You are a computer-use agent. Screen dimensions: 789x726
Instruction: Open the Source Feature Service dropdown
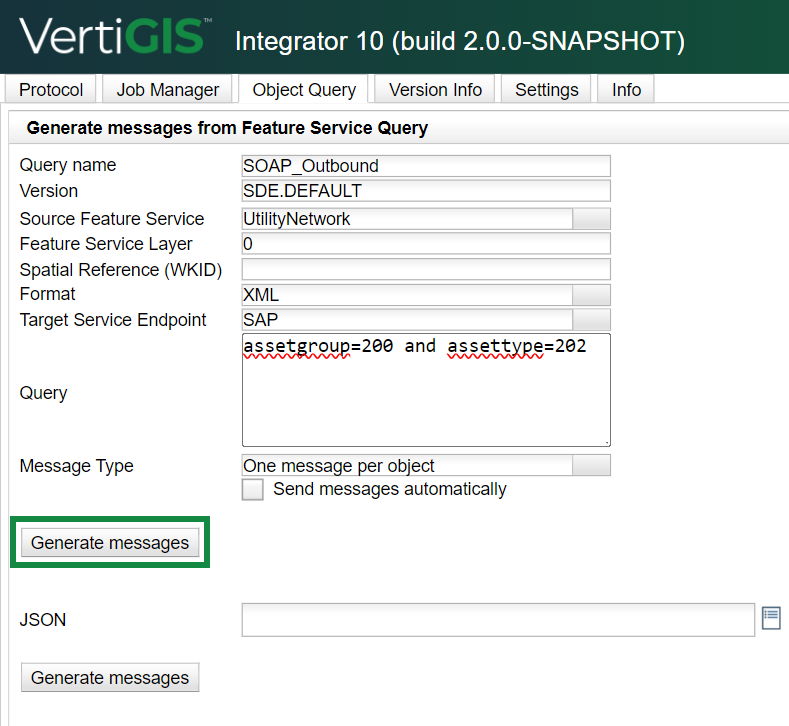[591, 219]
